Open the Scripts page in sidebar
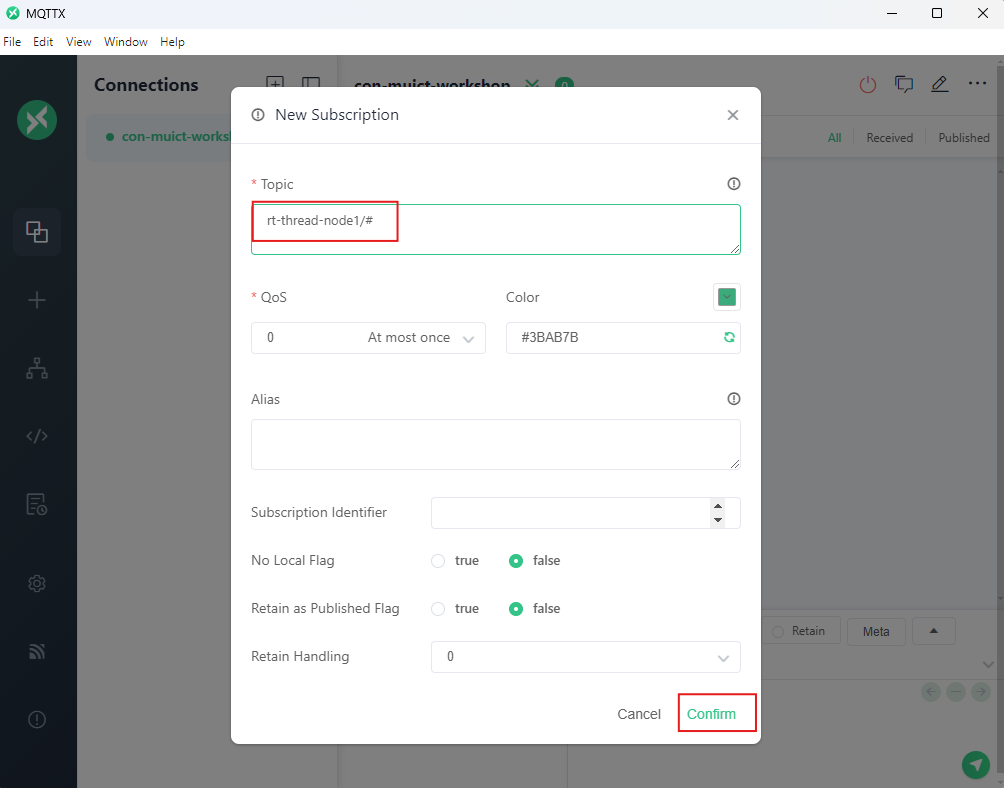1004x788 pixels. [x=37, y=436]
